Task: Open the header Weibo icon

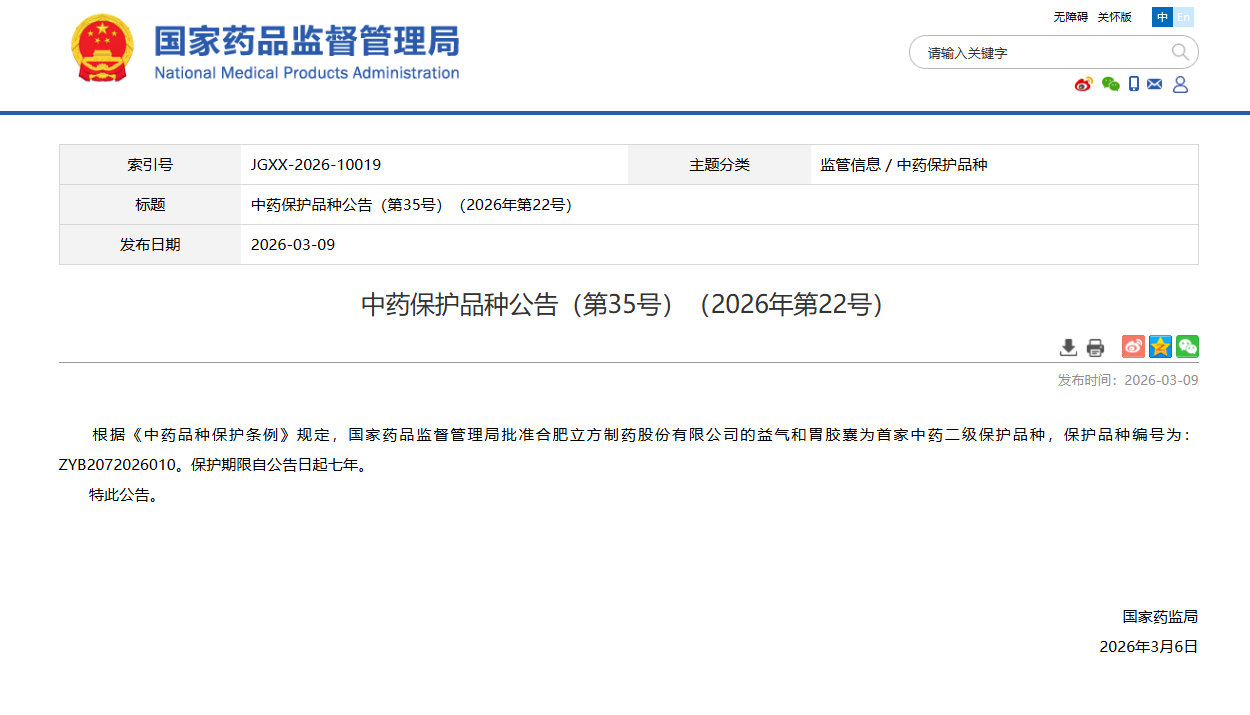Action: pos(1084,84)
